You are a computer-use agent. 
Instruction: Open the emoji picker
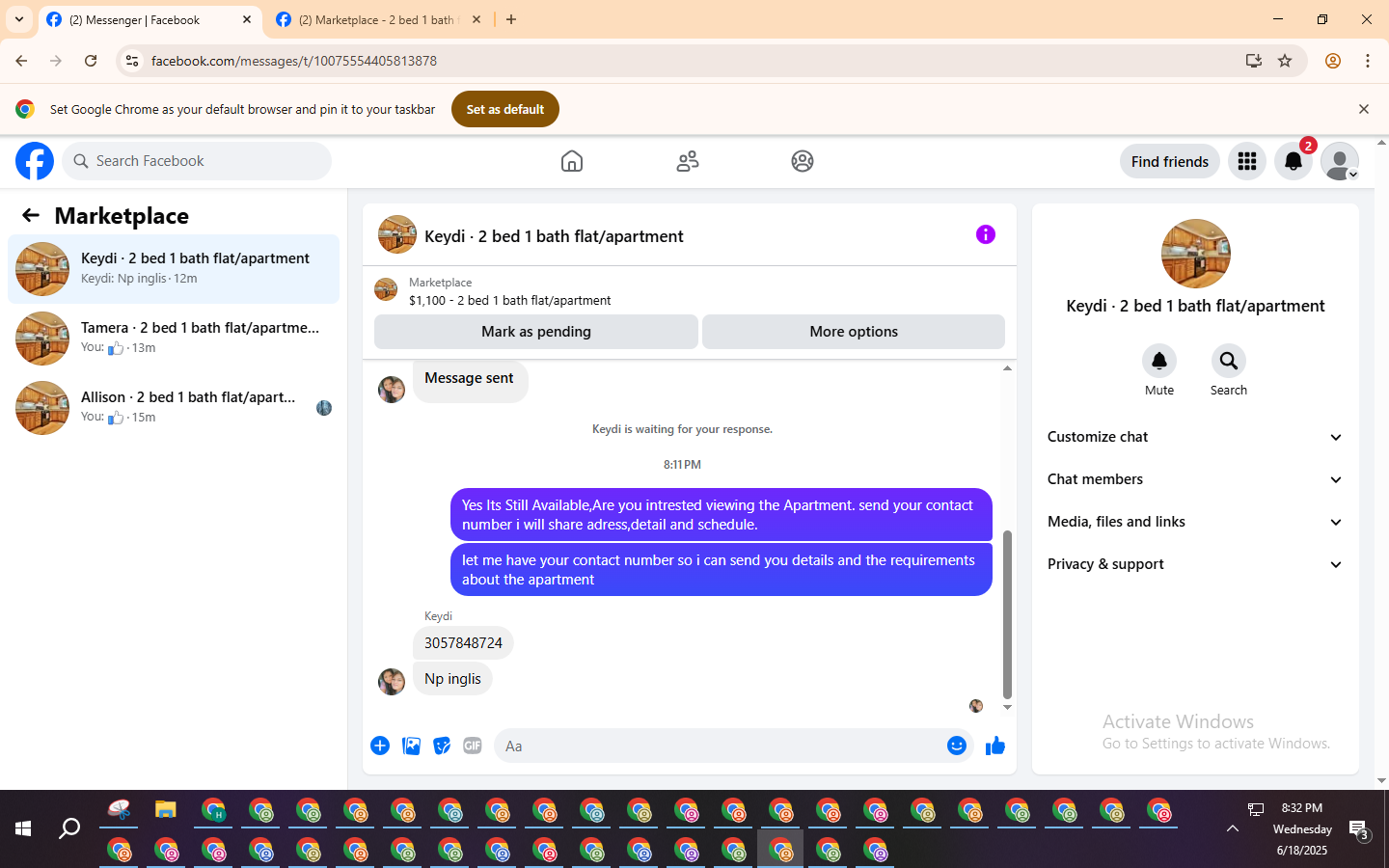pos(957,746)
